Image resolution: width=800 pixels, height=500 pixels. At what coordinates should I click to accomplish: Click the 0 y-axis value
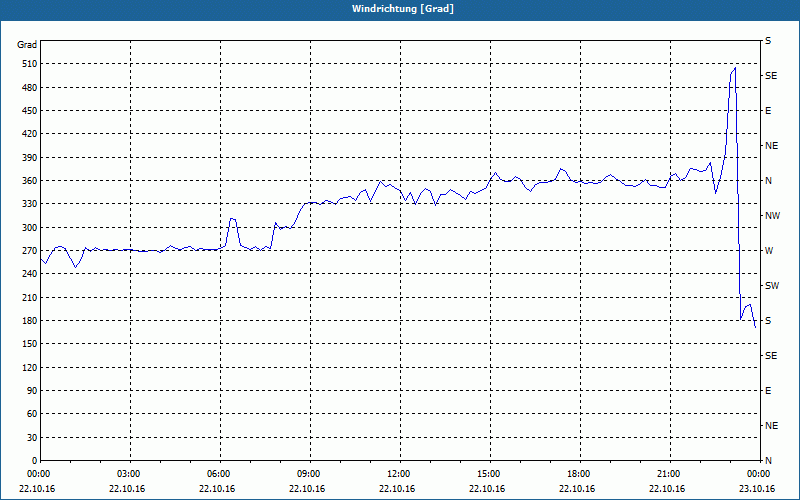pos(34,461)
